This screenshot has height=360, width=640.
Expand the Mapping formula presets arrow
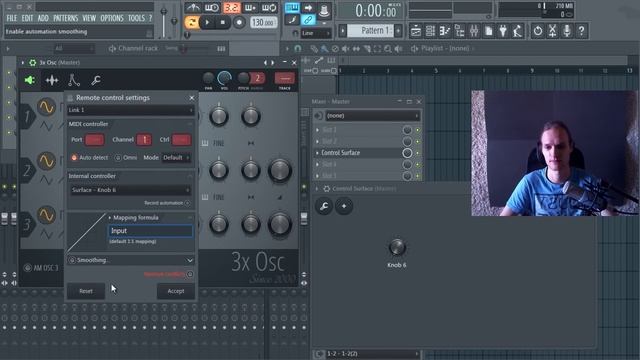pos(109,218)
